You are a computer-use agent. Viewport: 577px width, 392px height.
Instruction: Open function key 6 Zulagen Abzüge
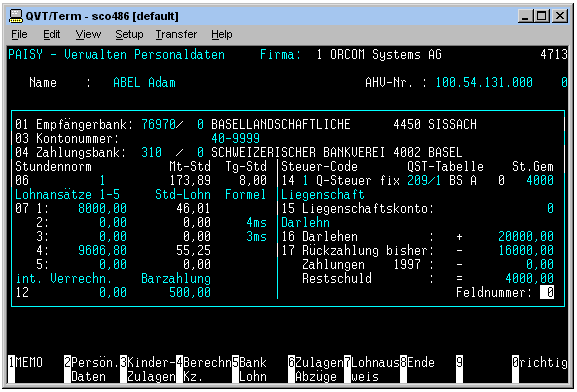pos(316,369)
